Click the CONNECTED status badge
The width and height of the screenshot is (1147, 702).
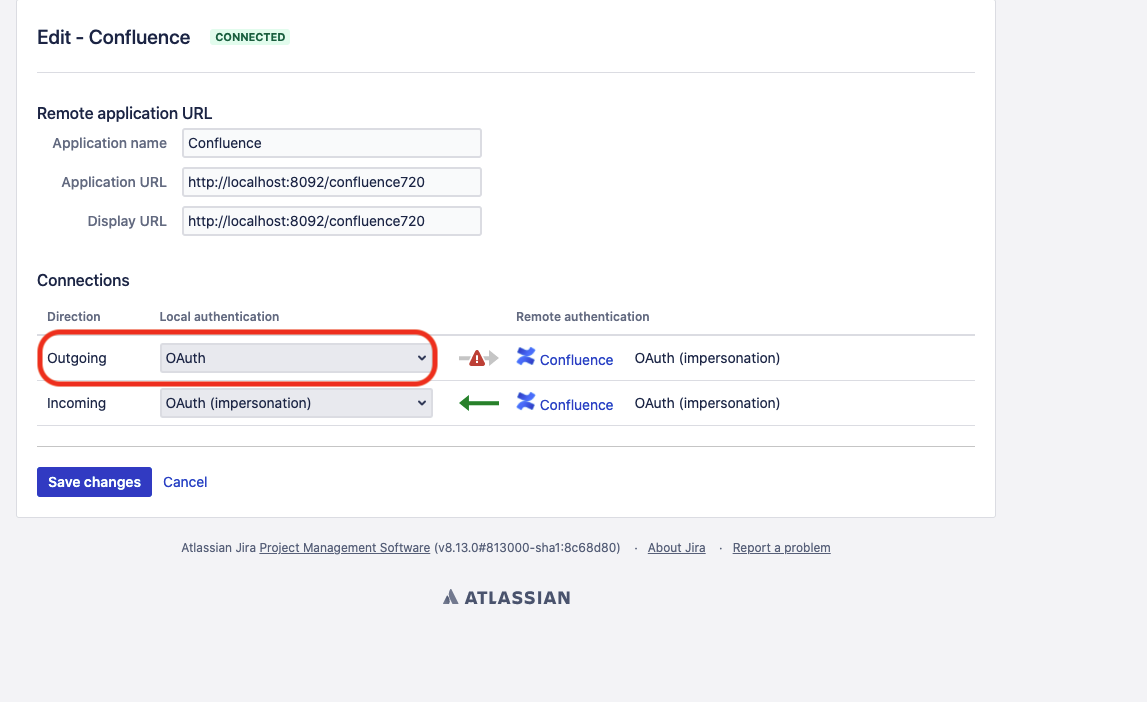[x=250, y=37]
